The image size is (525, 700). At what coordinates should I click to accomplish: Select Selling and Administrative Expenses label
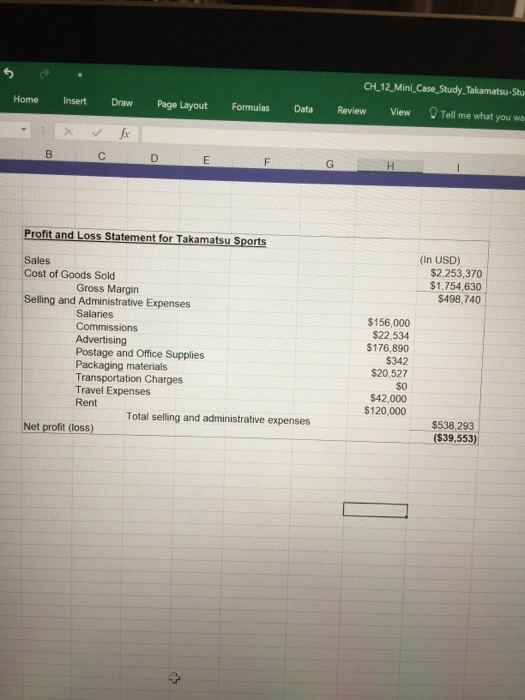(107, 301)
